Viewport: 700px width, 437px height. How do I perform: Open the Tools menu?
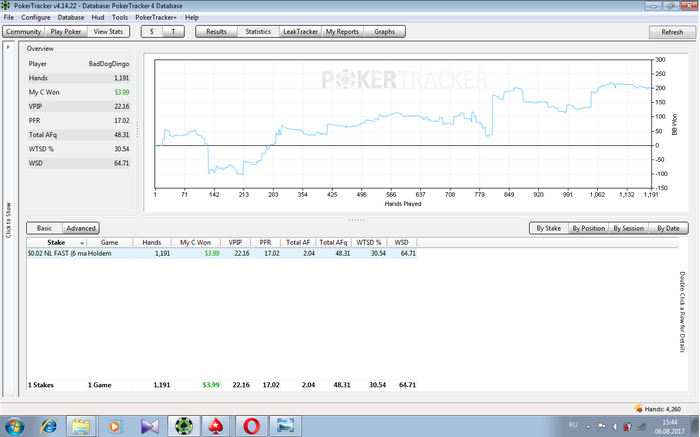pos(120,17)
